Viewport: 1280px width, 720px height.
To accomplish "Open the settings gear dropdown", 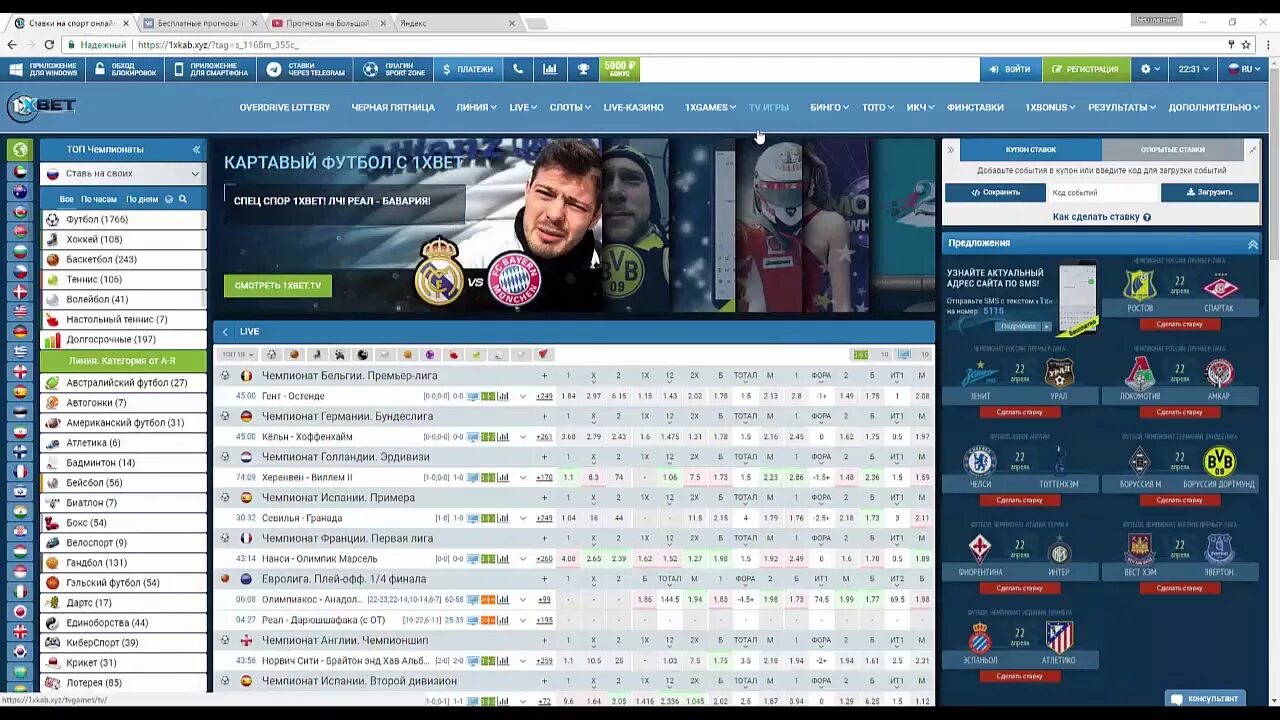I will (1151, 69).
